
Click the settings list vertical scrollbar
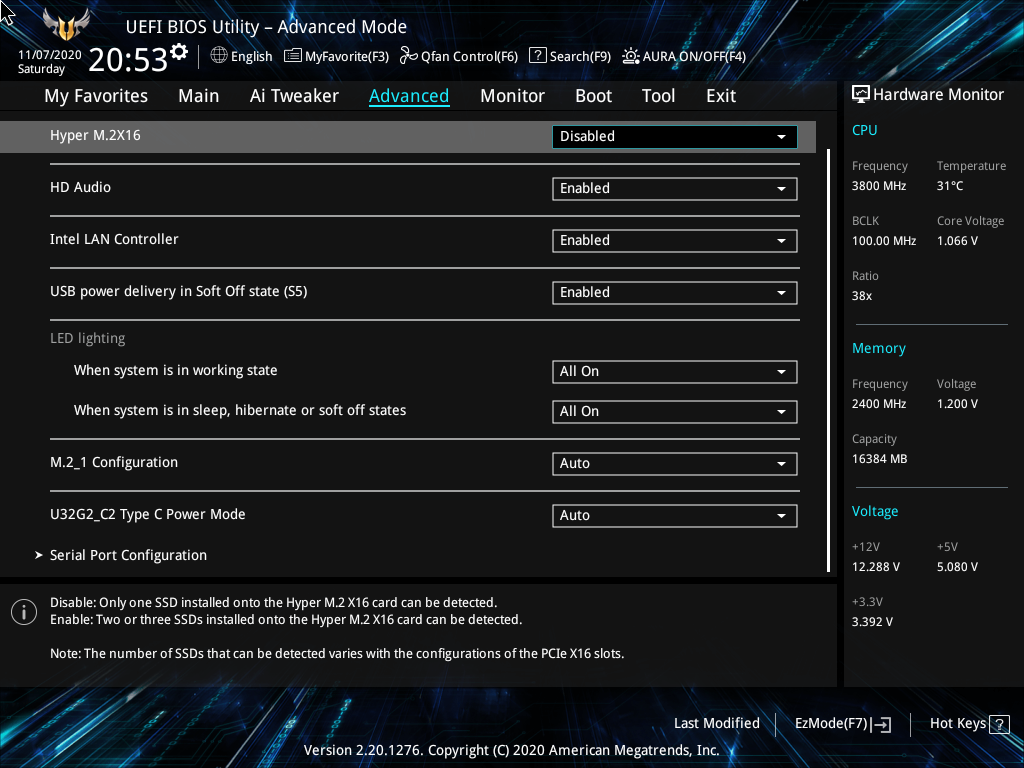[x=828, y=360]
